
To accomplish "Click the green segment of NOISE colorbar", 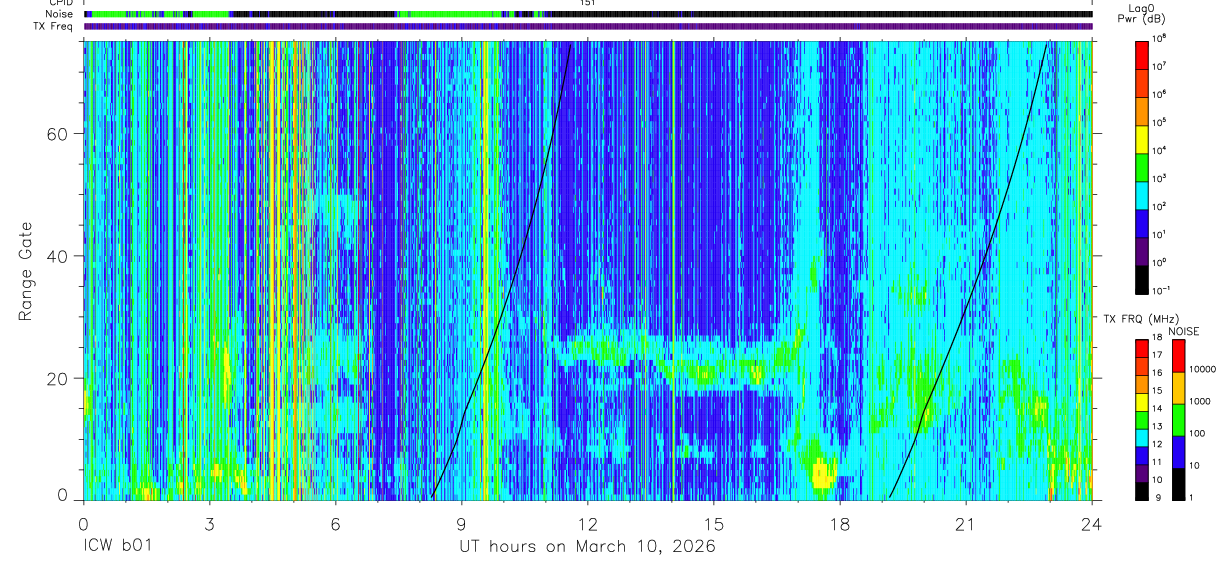I will click(1178, 420).
